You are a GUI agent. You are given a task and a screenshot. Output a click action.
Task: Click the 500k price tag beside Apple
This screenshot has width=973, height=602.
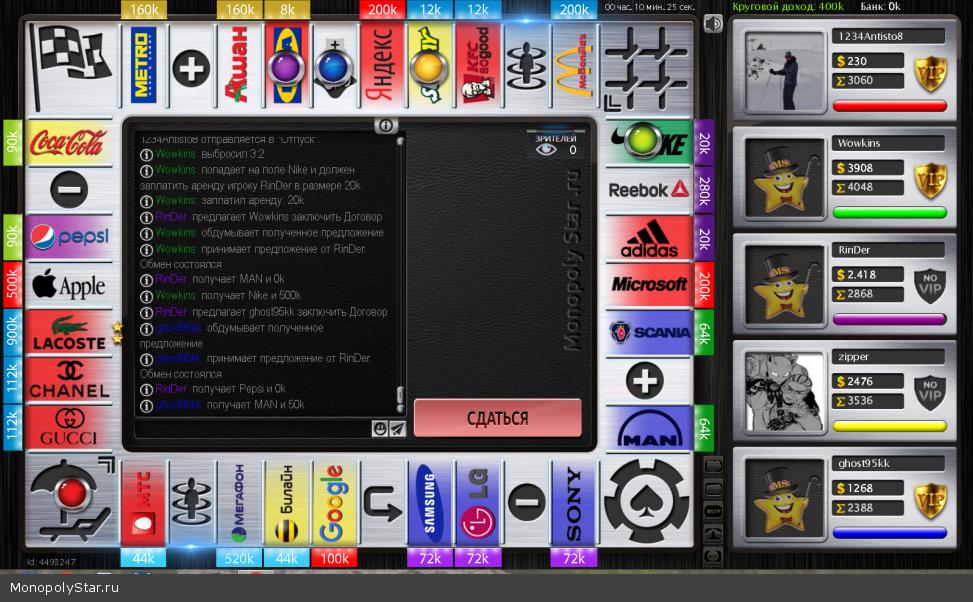tap(12, 285)
